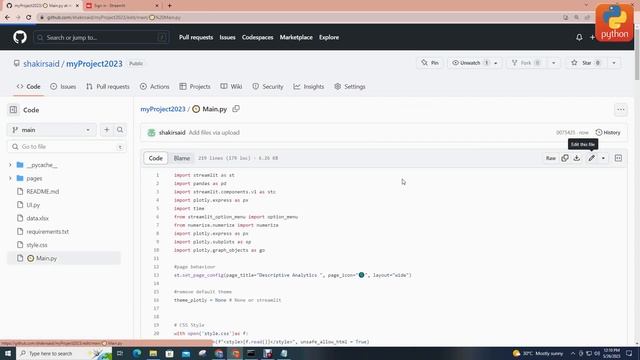Open data.xlsx in file tree
This screenshot has height=360, width=640.
(x=37, y=218)
